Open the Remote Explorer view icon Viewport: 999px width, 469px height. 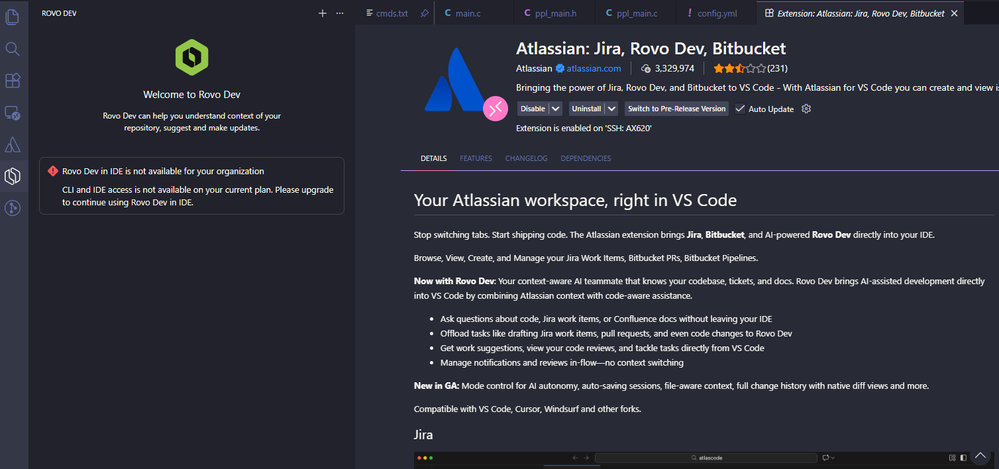pyautogui.click(x=12, y=113)
